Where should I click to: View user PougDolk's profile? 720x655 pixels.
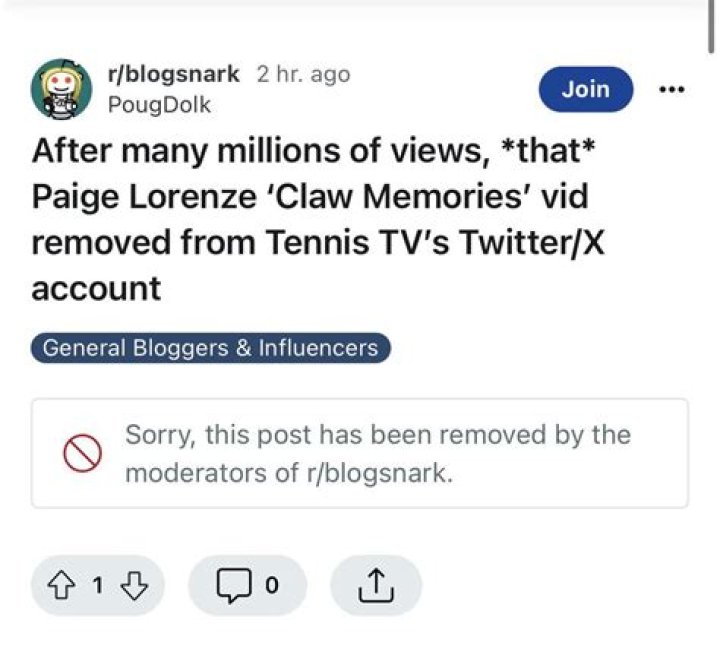[159, 103]
